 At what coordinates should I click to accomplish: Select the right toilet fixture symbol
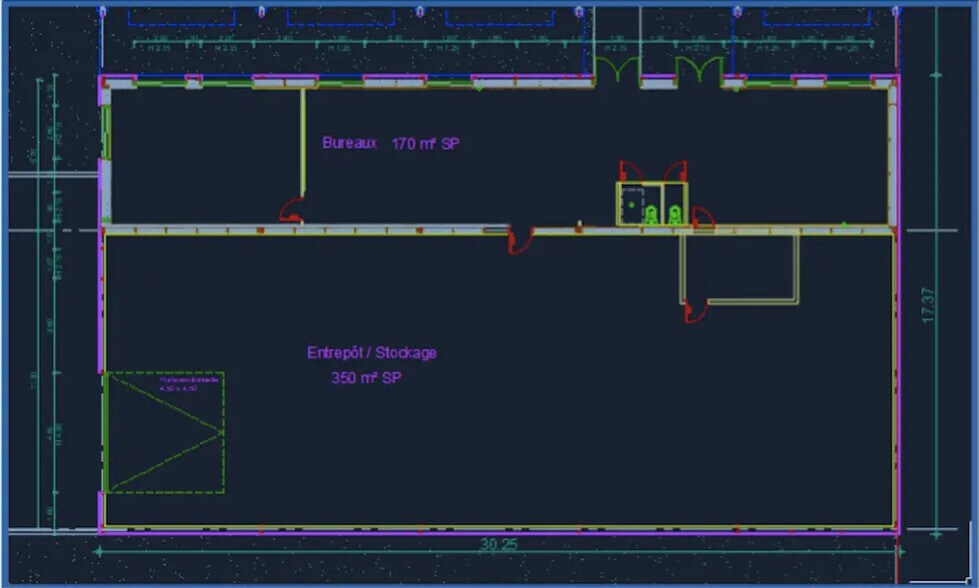point(675,215)
